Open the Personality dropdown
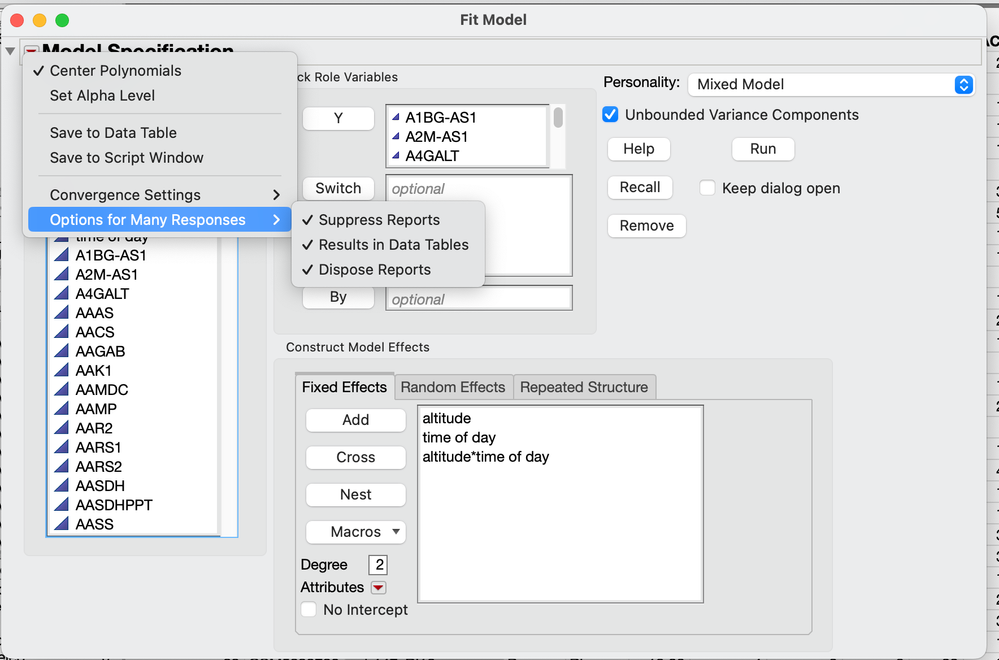Image resolution: width=999 pixels, height=660 pixels. (832, 85)
